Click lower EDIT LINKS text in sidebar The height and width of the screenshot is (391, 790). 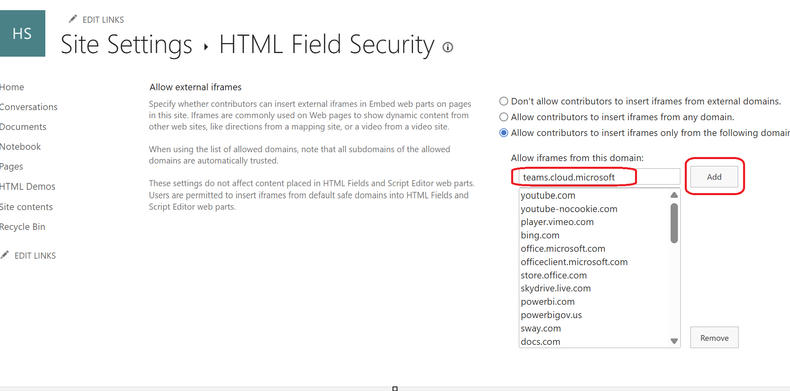(x=35, y=255)
